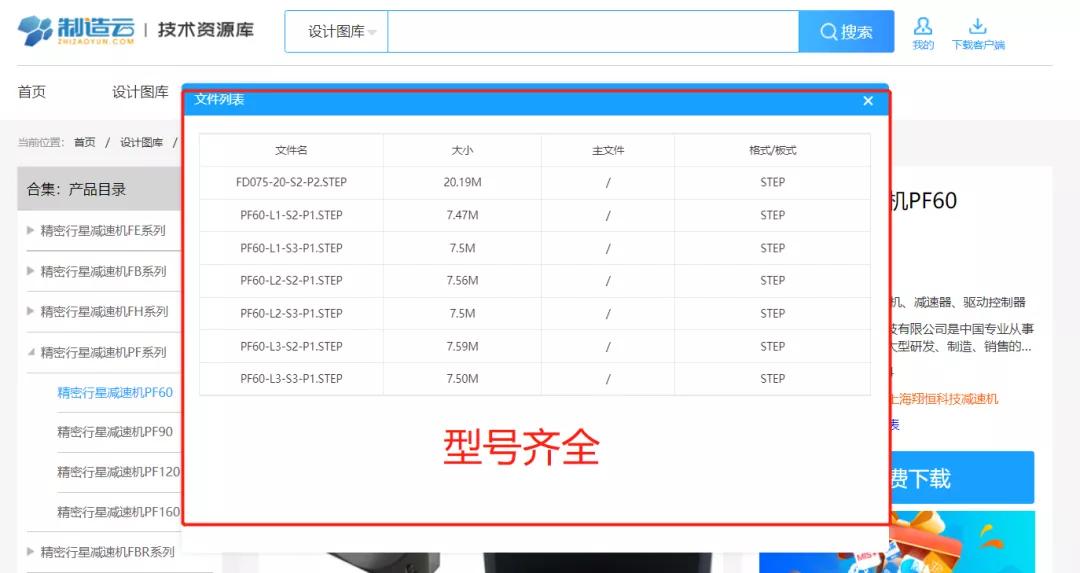Viewport: 1080px width, 573px height.
Task: Select file PF60-L1-S3-P1.STEP
Action: (291, 248)
